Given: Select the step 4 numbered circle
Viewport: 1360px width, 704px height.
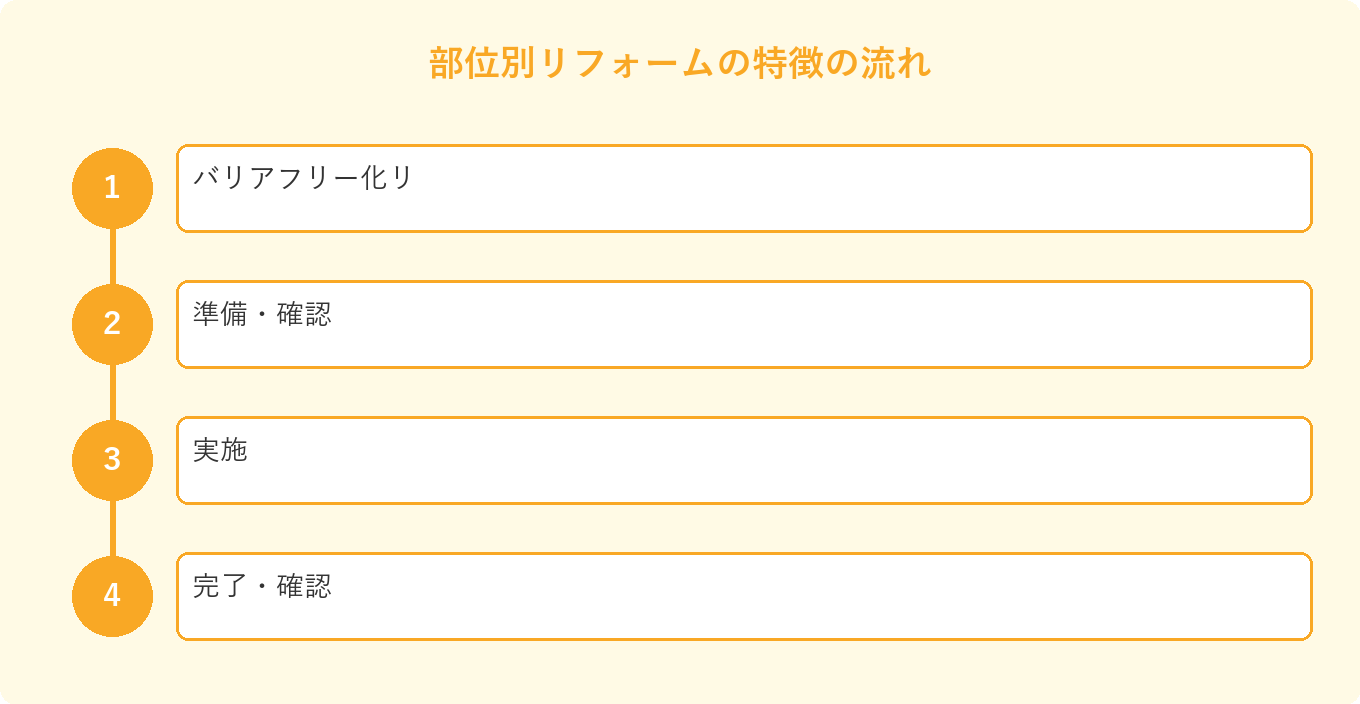Looking at the screenshot, I should point(112,596).
